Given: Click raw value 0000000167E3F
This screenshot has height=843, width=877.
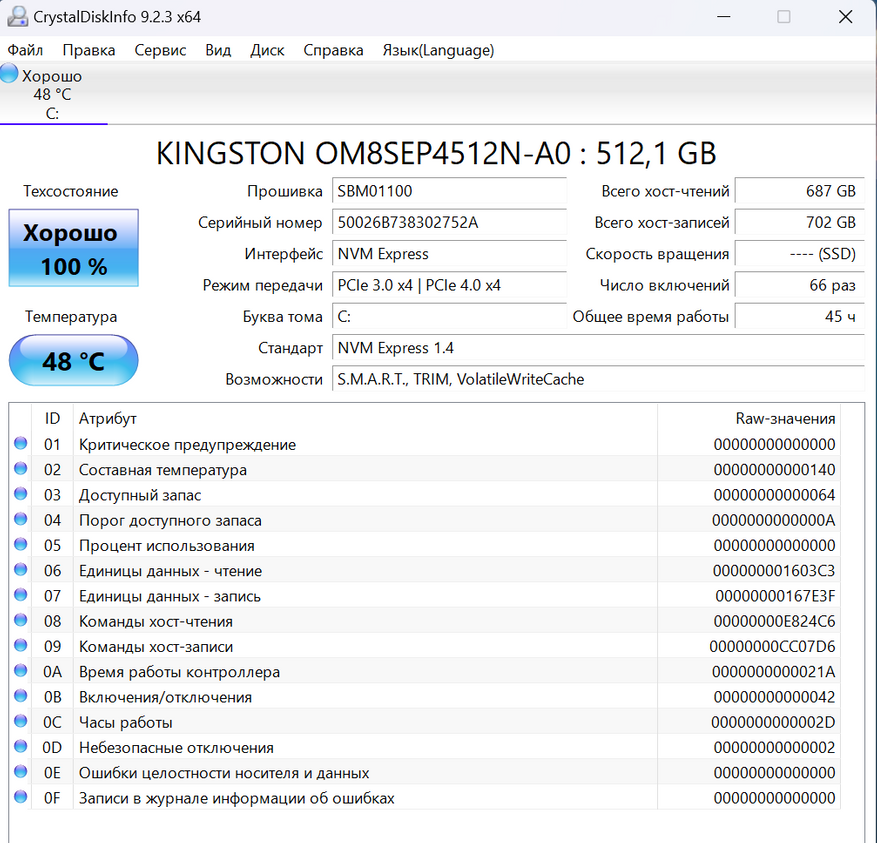Looking at the screenshot, I should [775, 596].
